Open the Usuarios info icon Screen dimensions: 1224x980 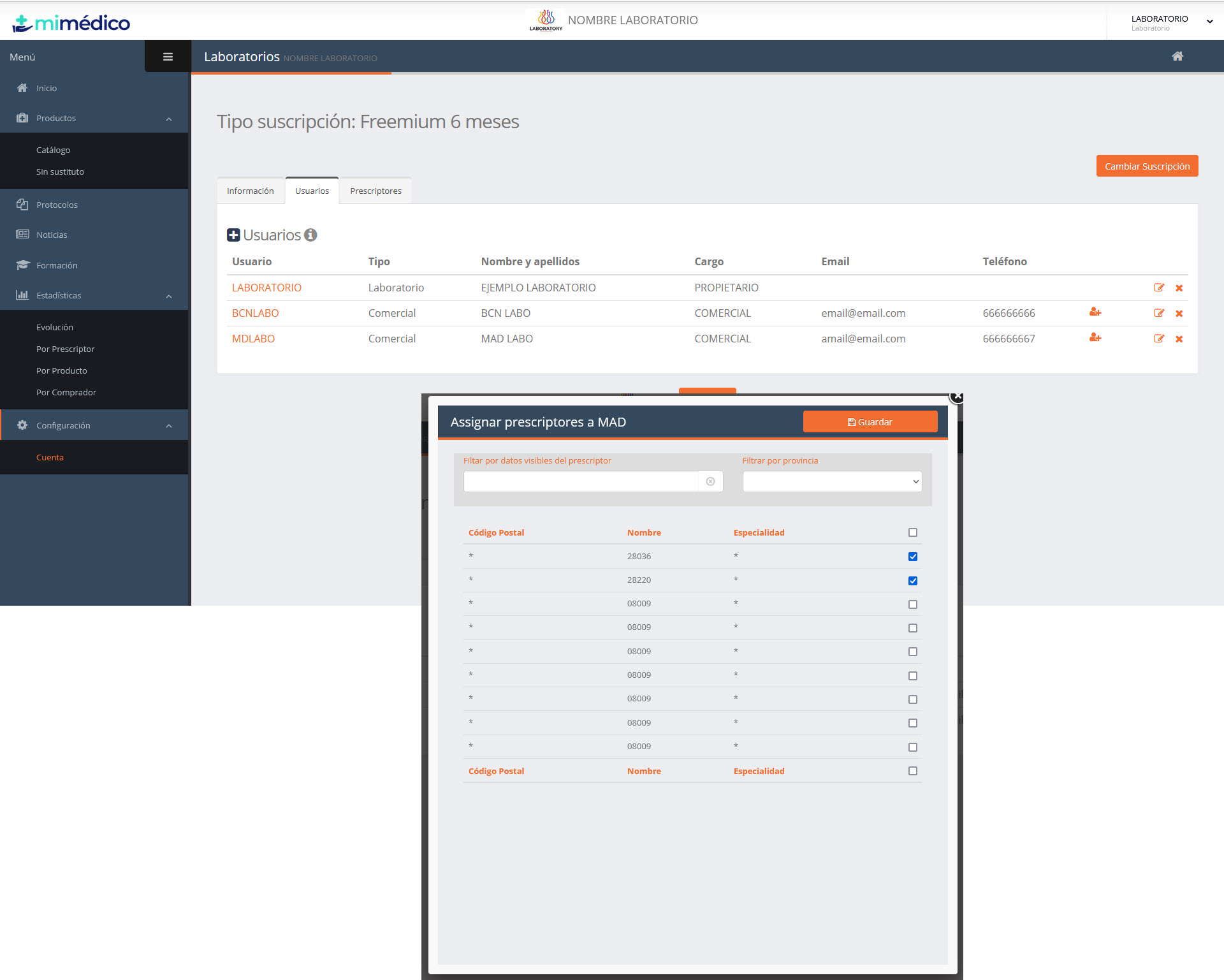310,235
